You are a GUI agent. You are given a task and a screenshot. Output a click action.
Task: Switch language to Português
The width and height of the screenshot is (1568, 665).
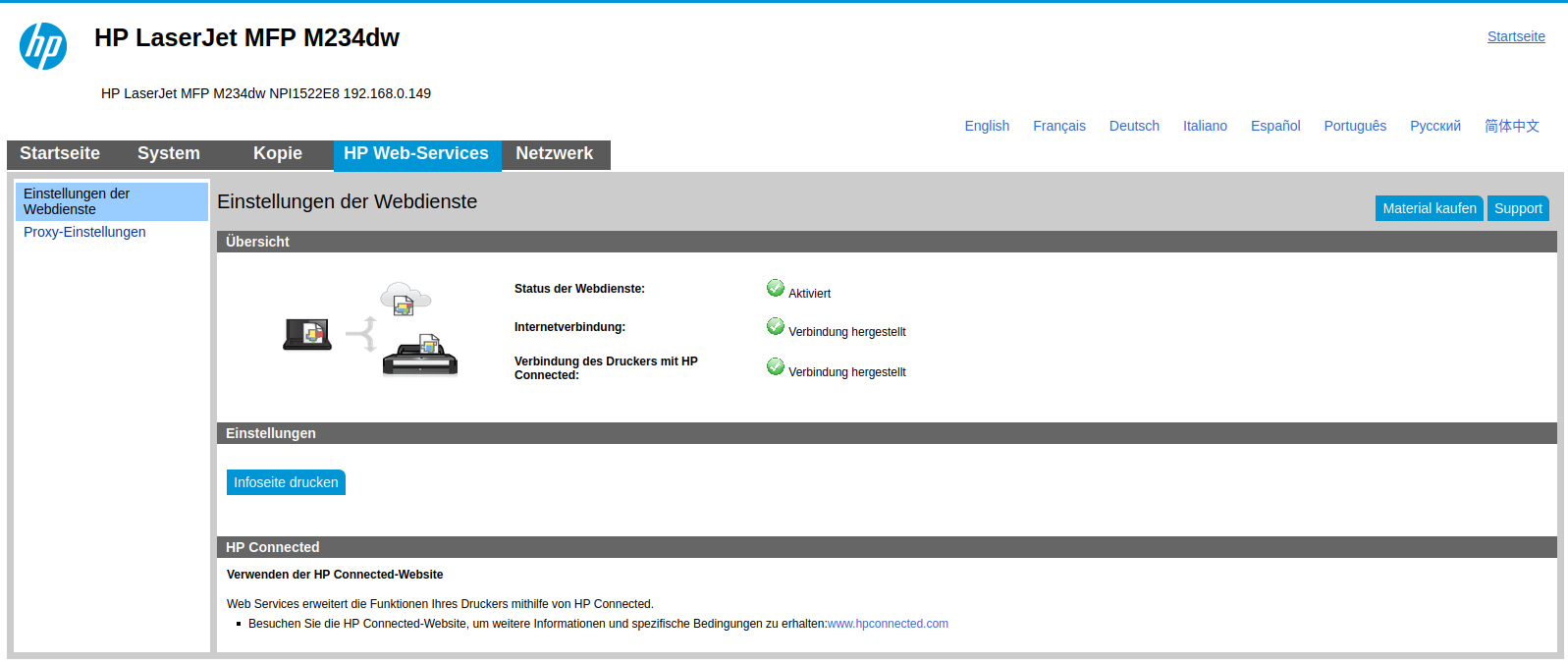(1355, 126)
